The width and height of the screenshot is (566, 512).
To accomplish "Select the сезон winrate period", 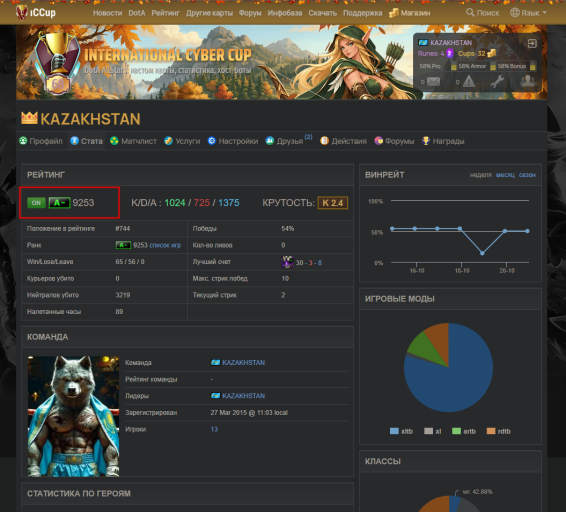I will tap(527, 175).
